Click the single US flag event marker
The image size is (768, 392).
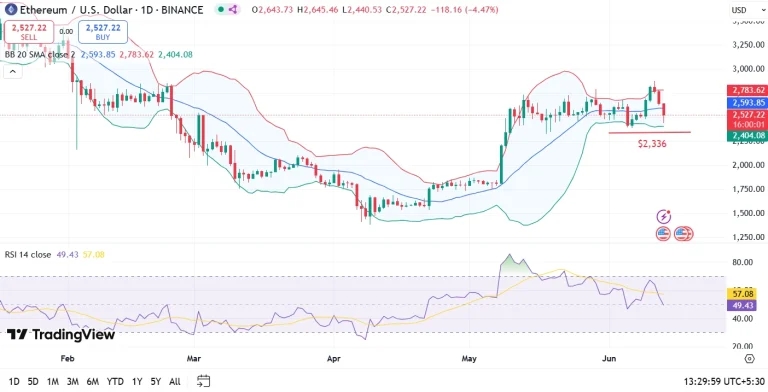pyautogui.click(x=663, y=234)
